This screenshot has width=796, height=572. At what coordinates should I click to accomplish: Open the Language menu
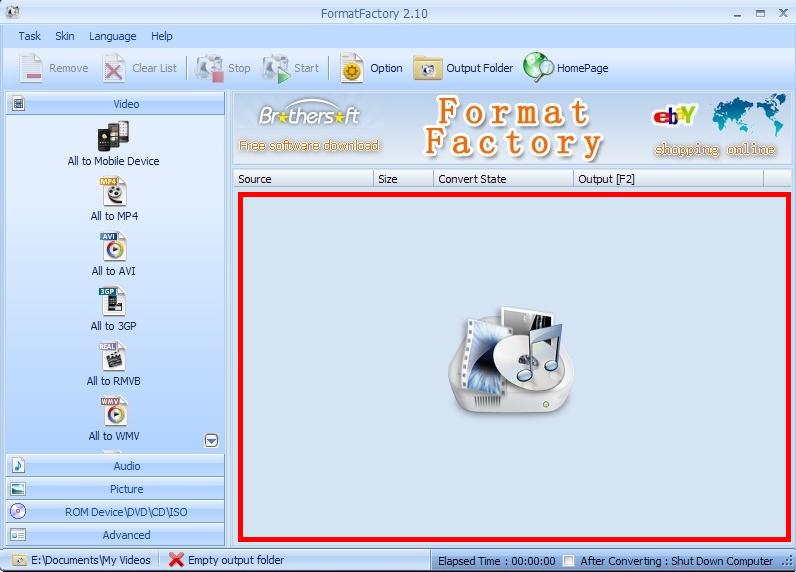tap(113, 37)
